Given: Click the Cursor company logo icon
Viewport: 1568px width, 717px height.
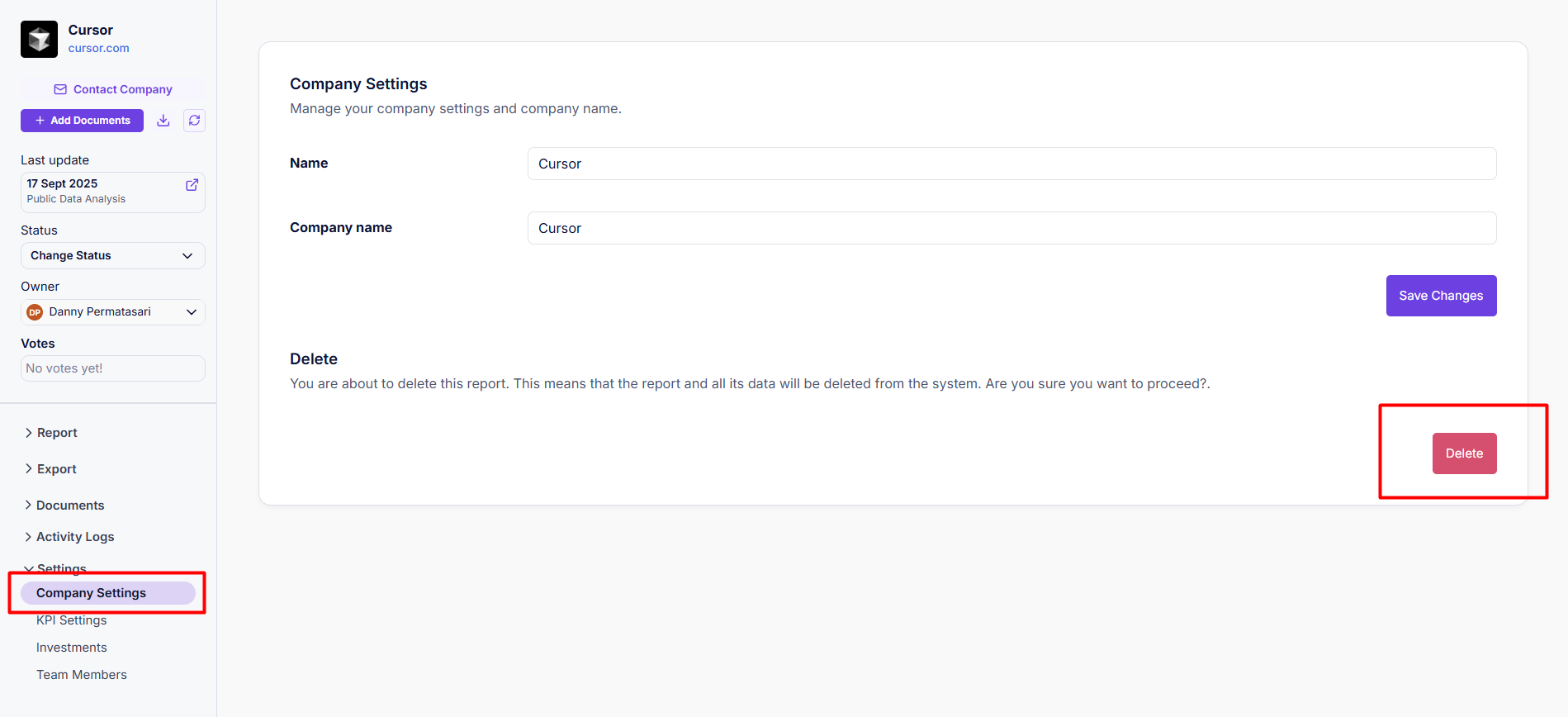Looking at the screenshot, I should point(39,39).
